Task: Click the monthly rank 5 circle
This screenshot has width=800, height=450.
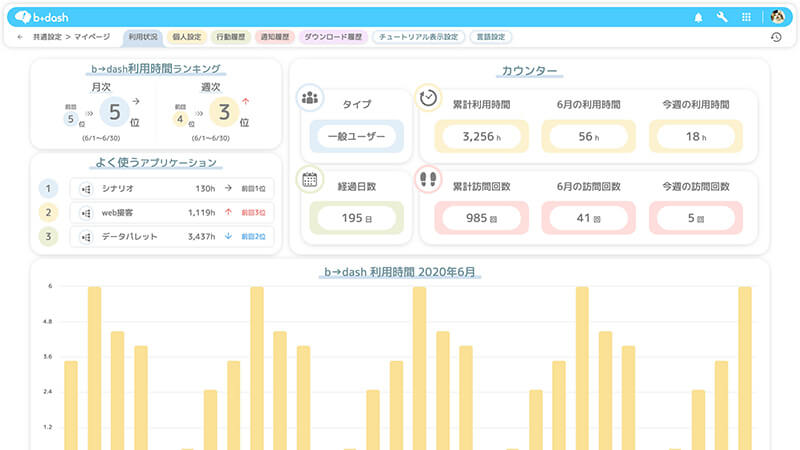Action: click(114, 112)
